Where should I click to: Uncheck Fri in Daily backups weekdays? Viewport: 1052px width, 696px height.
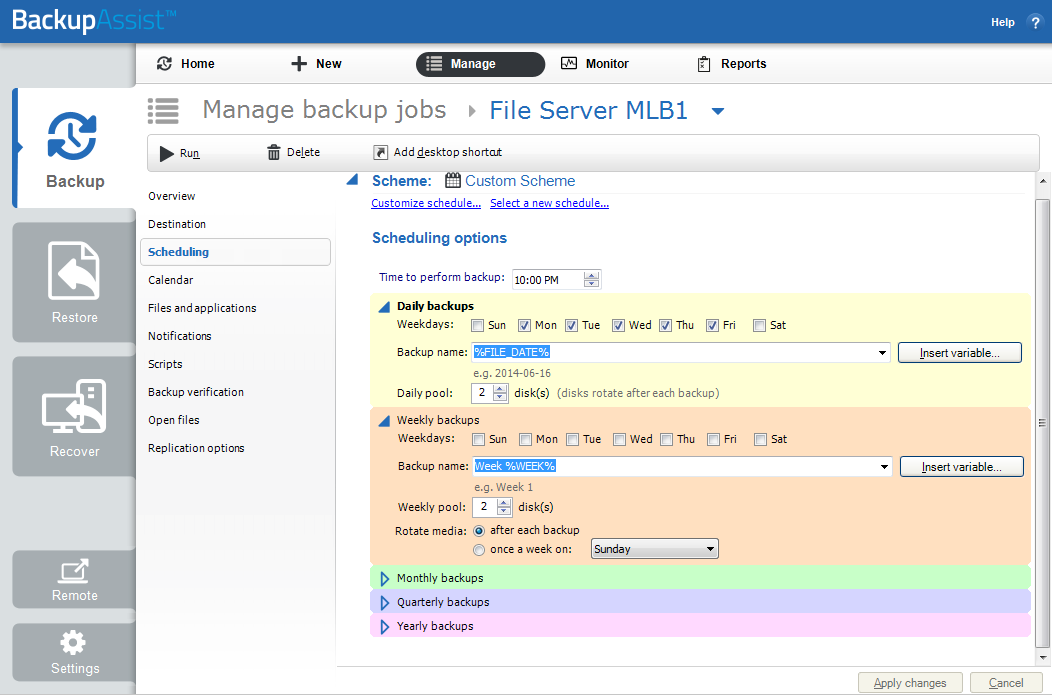coord(713,326)
